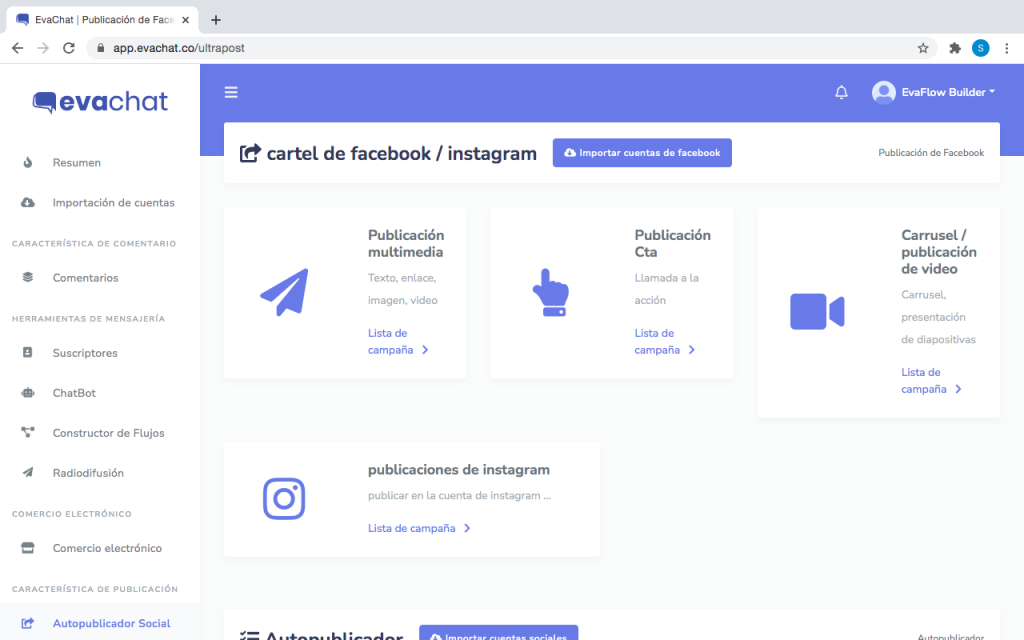Click the notification bell icon
1024x640 pixels.
(841, 92)
